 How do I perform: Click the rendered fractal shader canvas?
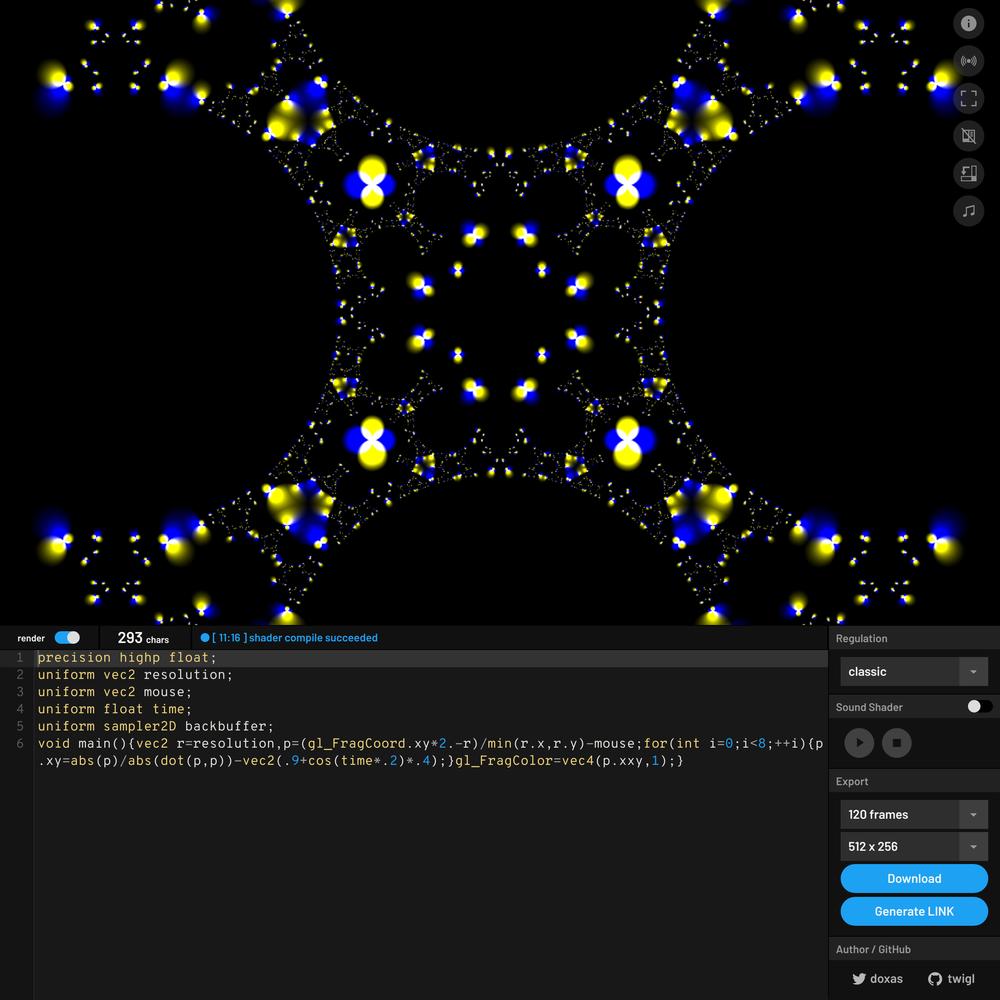coord(500,312)
